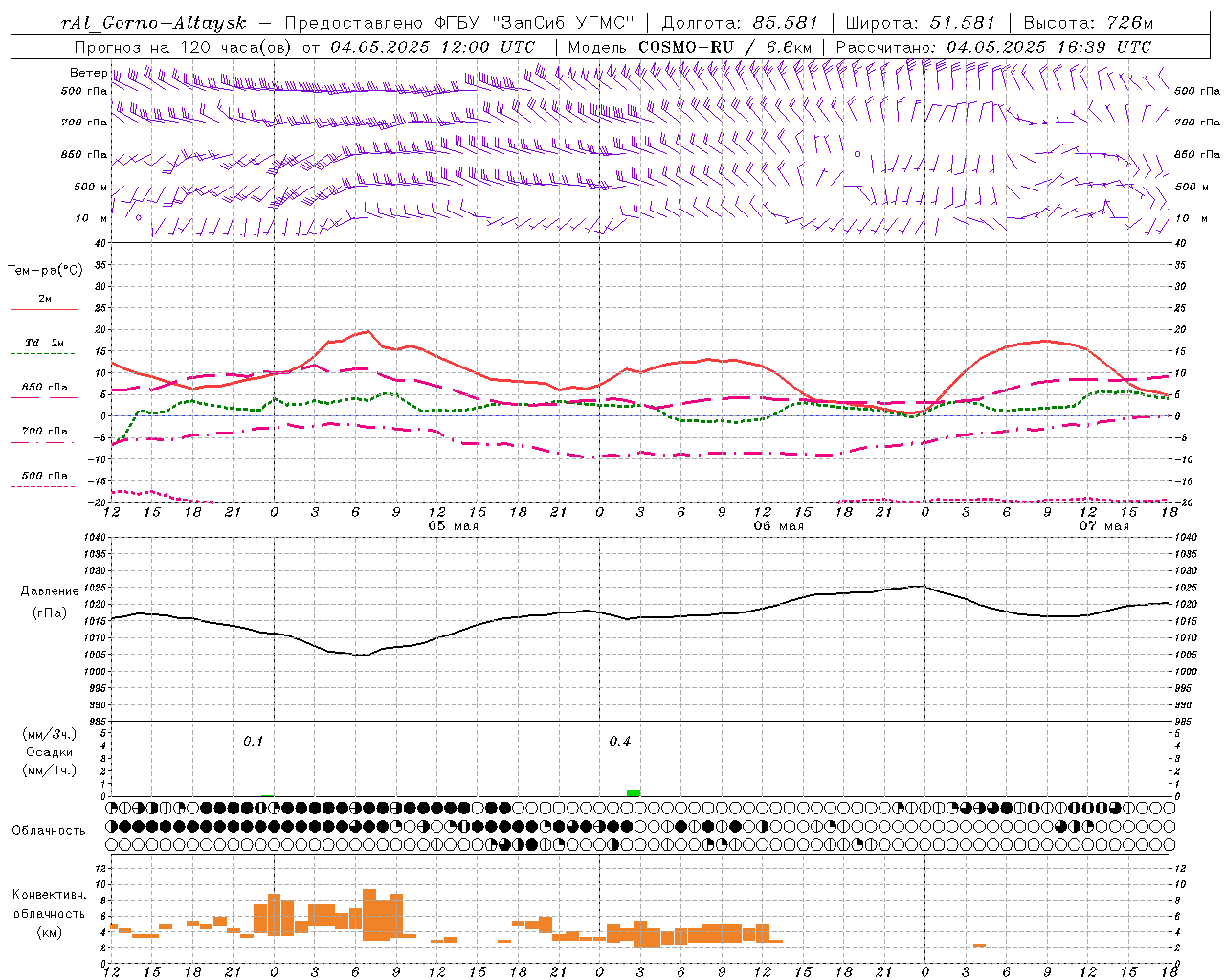Click the 06 мая date label
The width and height of the screenshot is (1225, 980).
778,526
